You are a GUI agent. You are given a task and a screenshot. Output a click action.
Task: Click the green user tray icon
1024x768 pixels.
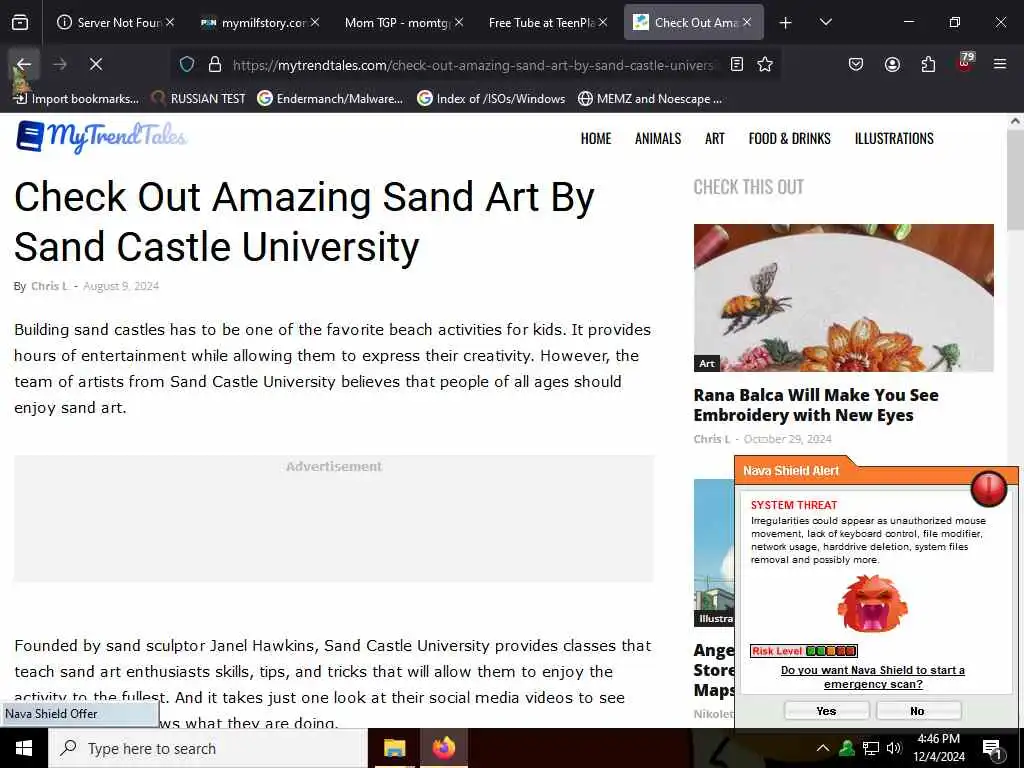coord(847,748)
